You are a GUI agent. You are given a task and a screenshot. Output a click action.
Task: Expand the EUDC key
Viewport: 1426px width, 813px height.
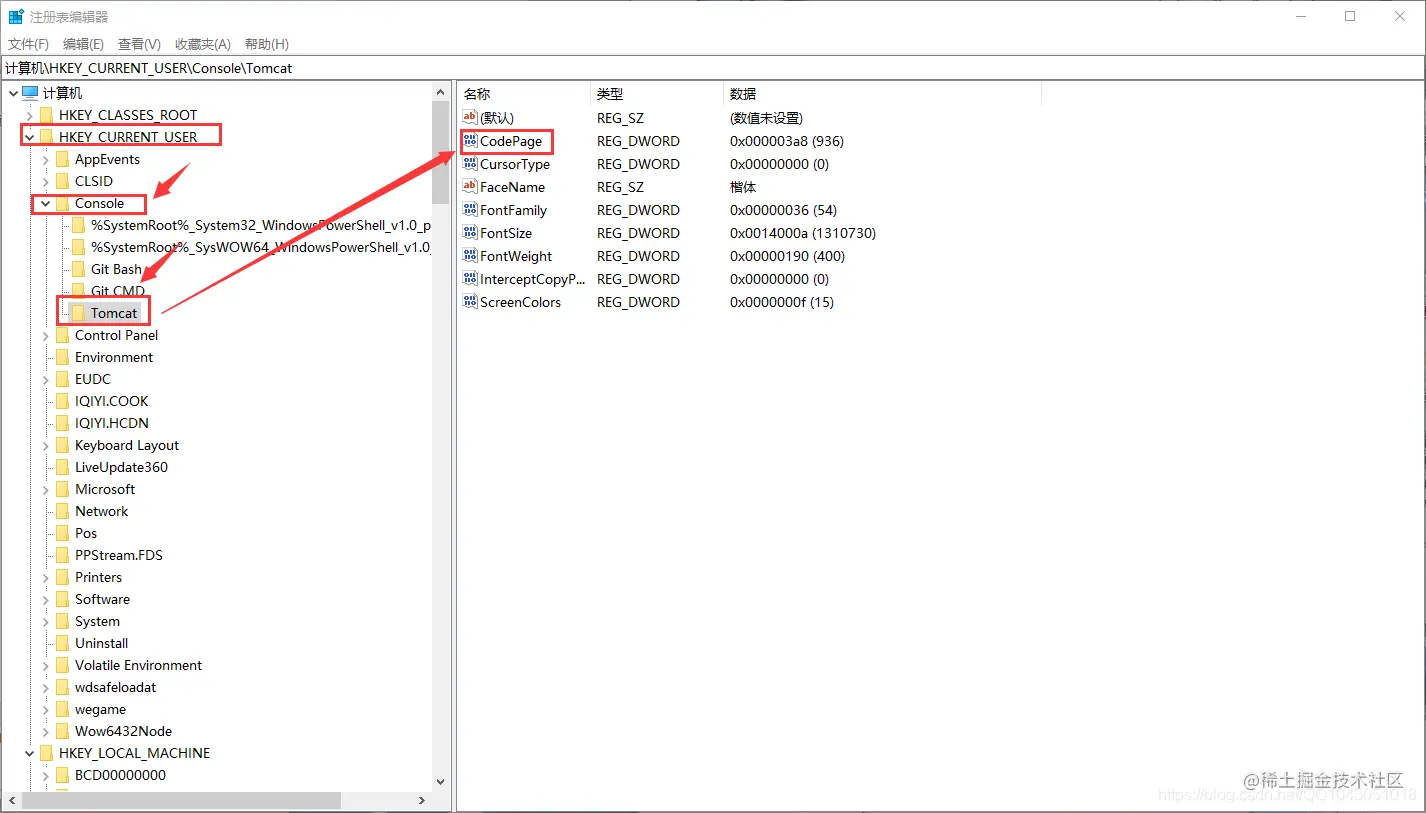[45, 379]
